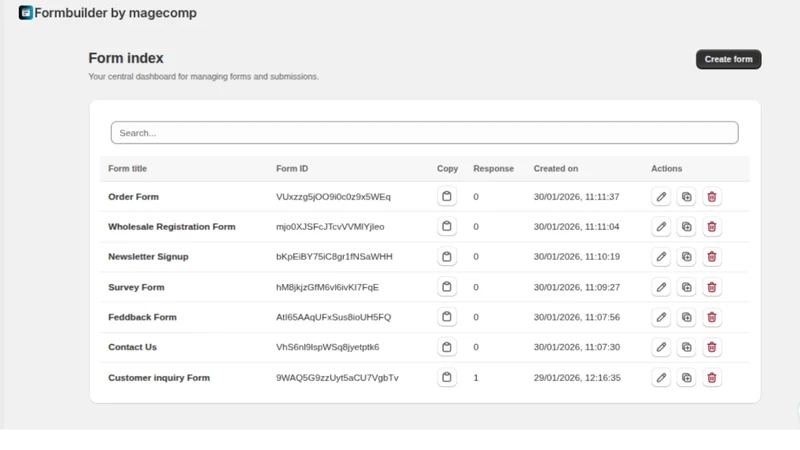Viewport: 800px width, 450px height.
Task: Select ID text mjo0XJSFcJTcvVVMlYjleo
Action: click(x=330, y=227)
